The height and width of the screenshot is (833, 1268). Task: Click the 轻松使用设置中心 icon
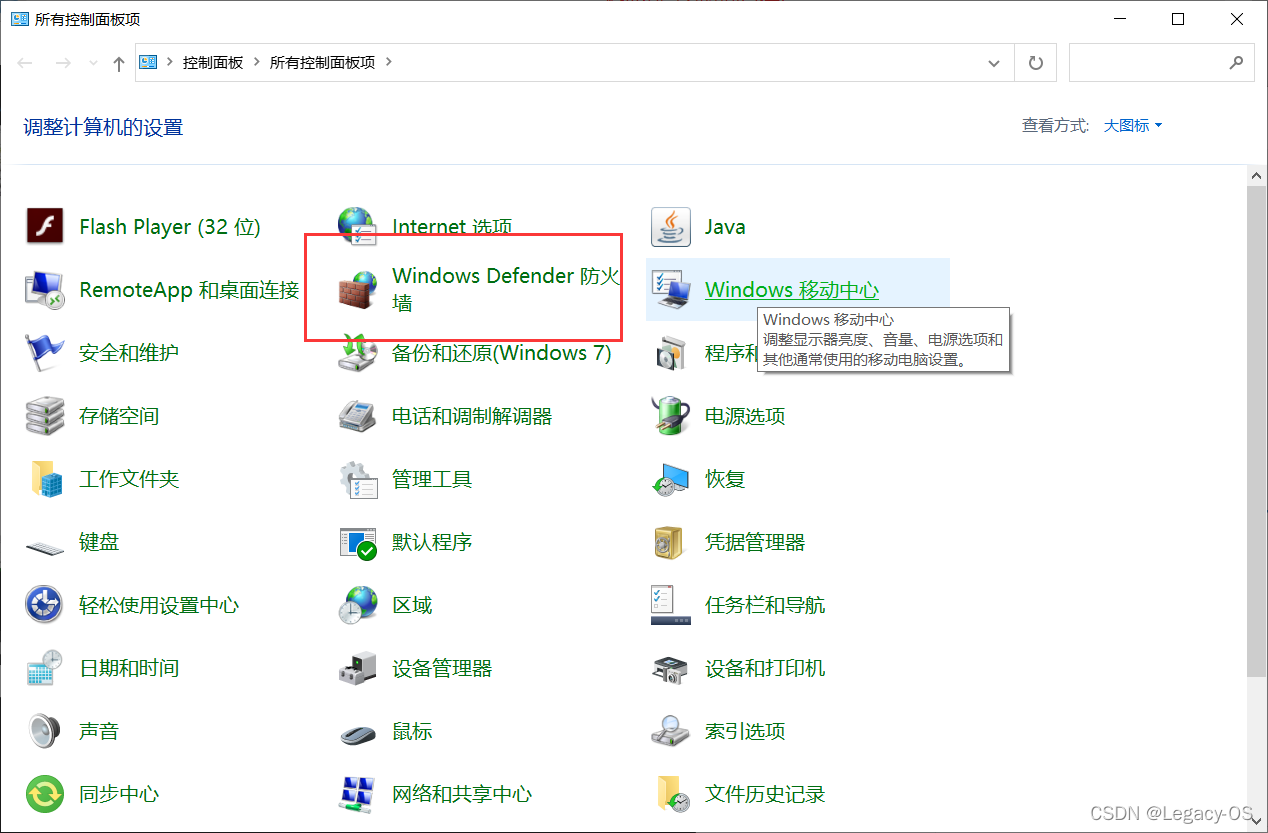(x=45, y=605)
